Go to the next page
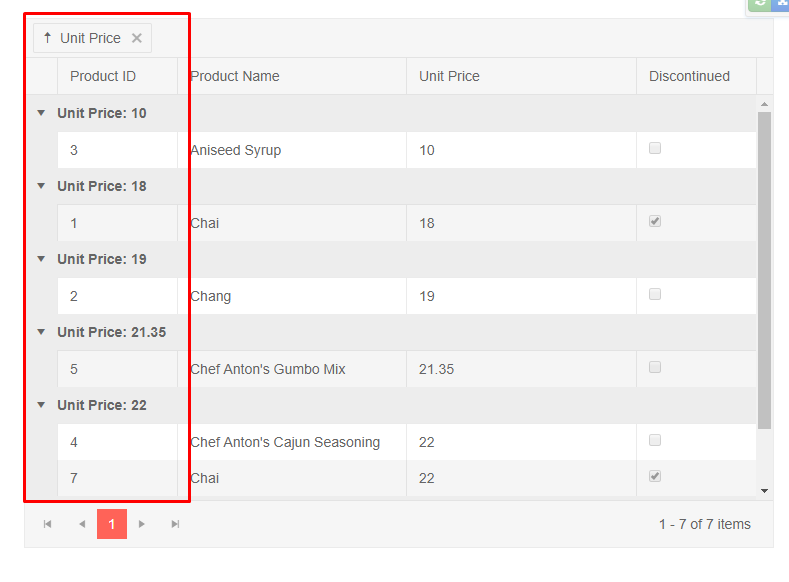This screenshot has width=789, height=582. tap(142, 524)
